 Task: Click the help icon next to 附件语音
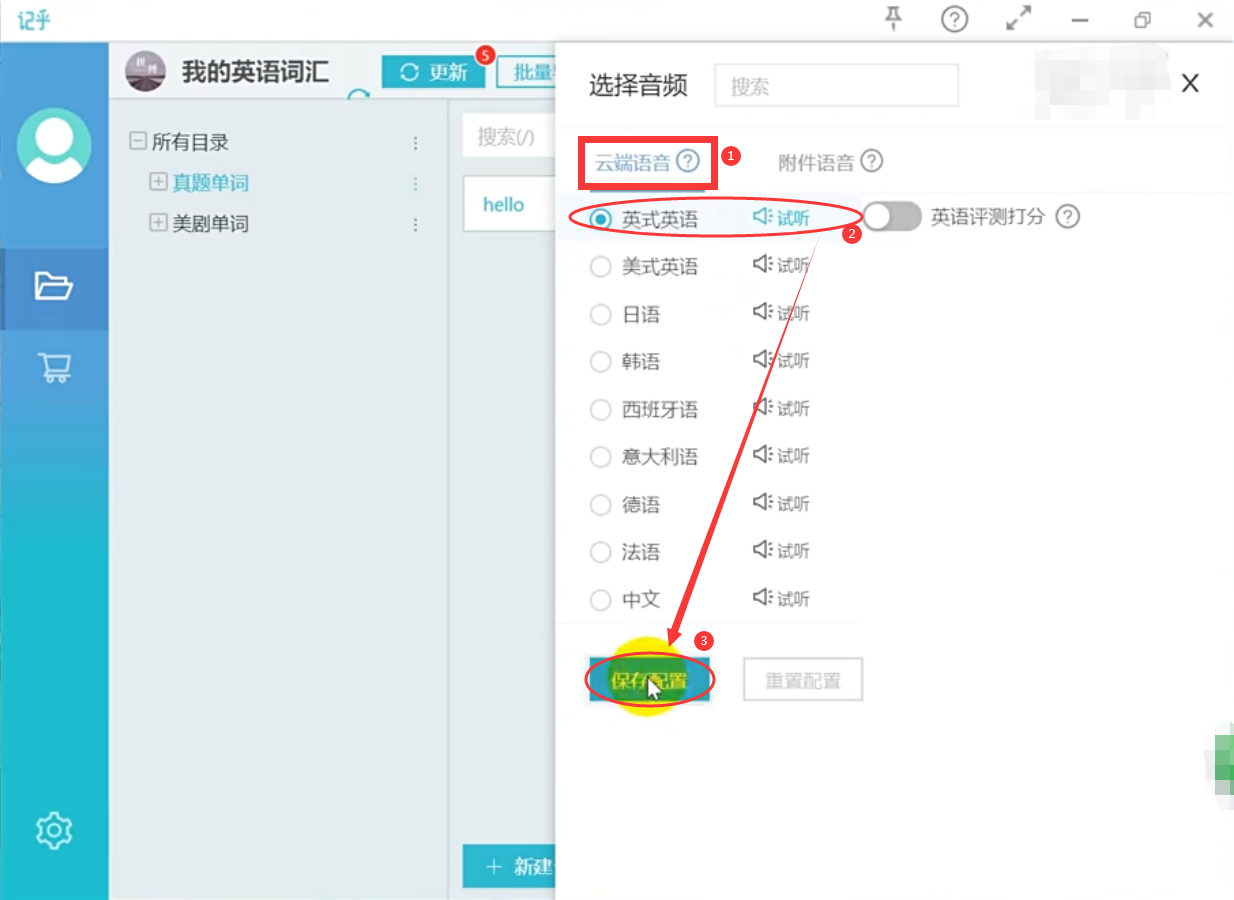point(872,161)
